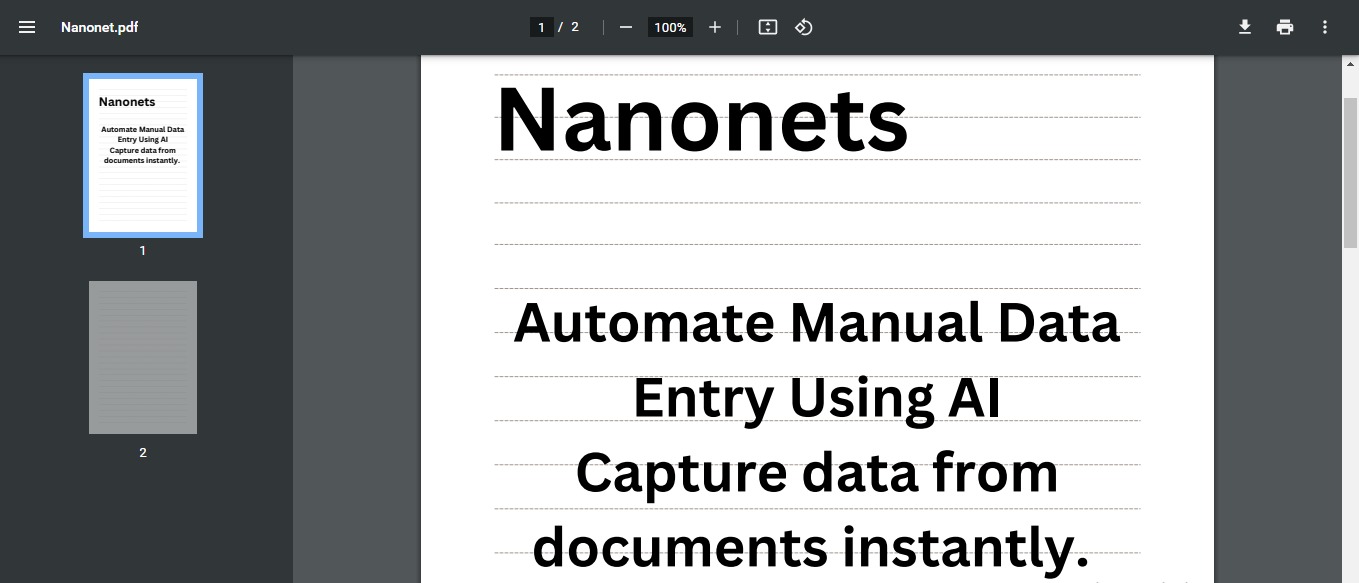
Task: Click the zoom out minus icon
Action: click(x=626, y=27)
